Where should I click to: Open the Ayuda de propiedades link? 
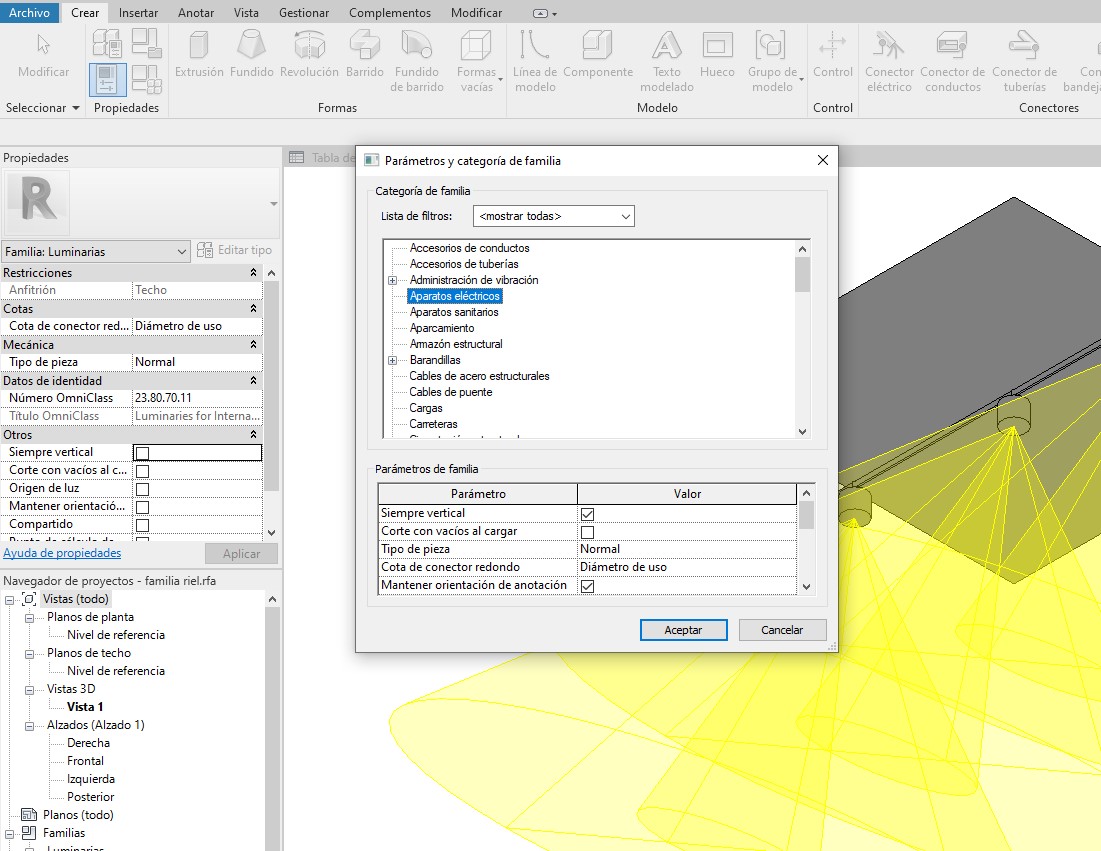[62, 553]
